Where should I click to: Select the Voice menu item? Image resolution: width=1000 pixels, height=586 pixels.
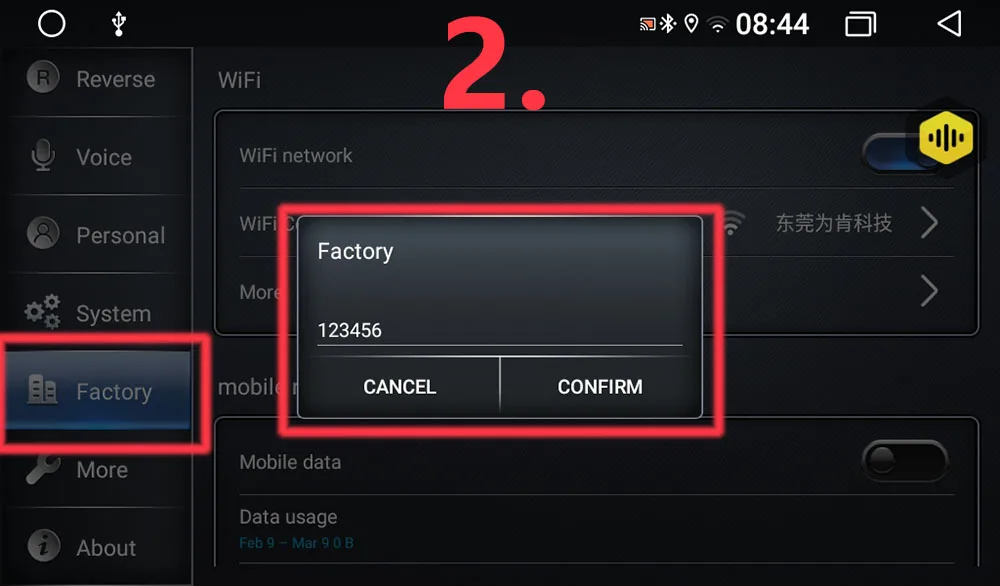99,157
